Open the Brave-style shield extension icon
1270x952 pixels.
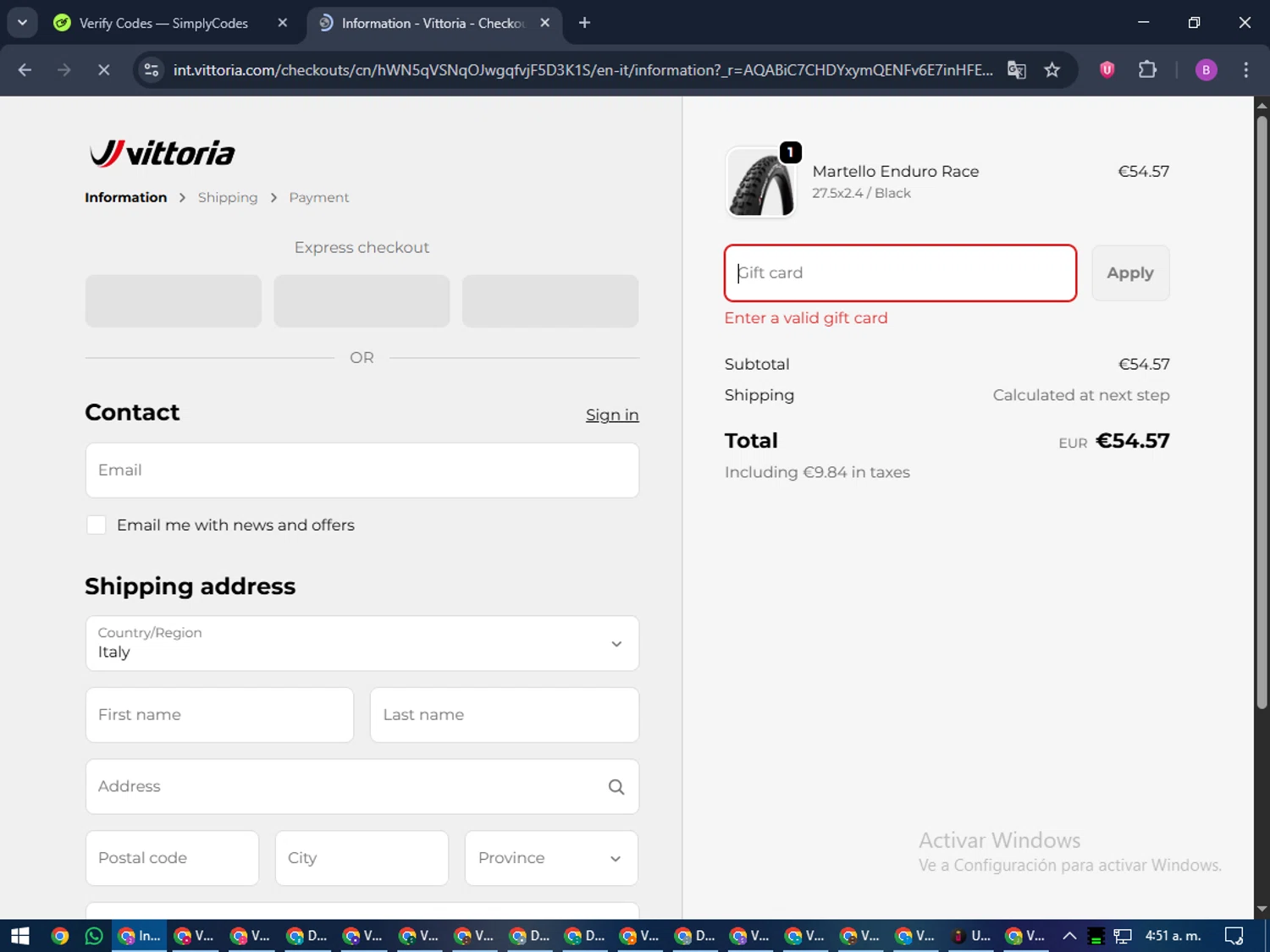[1107, 70]
